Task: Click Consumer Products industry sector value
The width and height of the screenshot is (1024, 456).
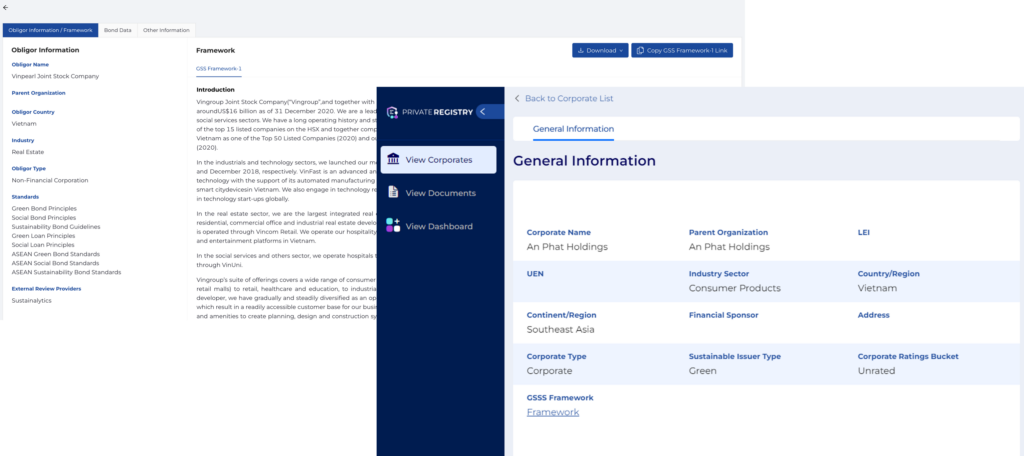Action: (734, 288)
